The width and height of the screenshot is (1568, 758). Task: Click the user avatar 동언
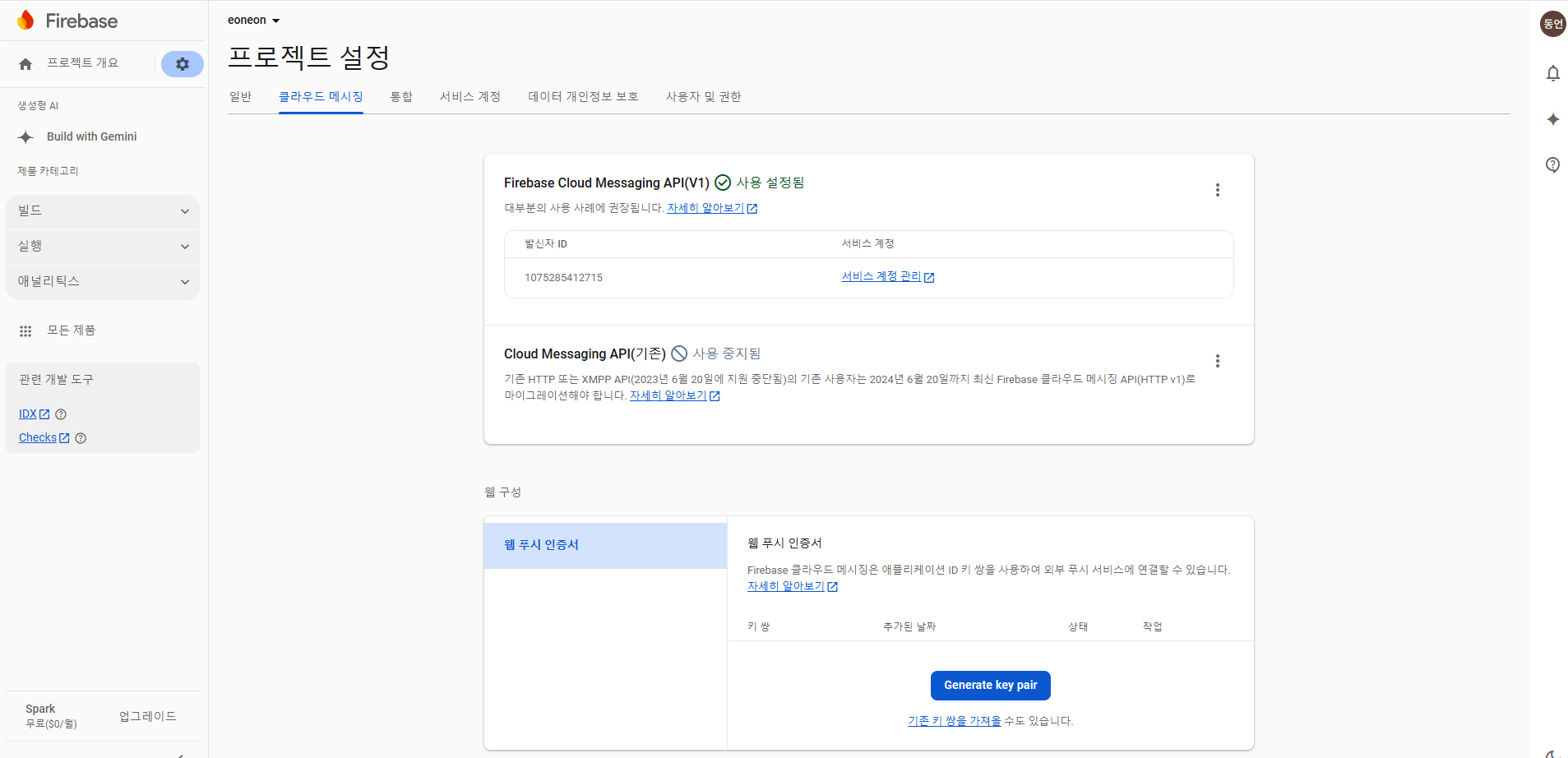[1552, 24]
